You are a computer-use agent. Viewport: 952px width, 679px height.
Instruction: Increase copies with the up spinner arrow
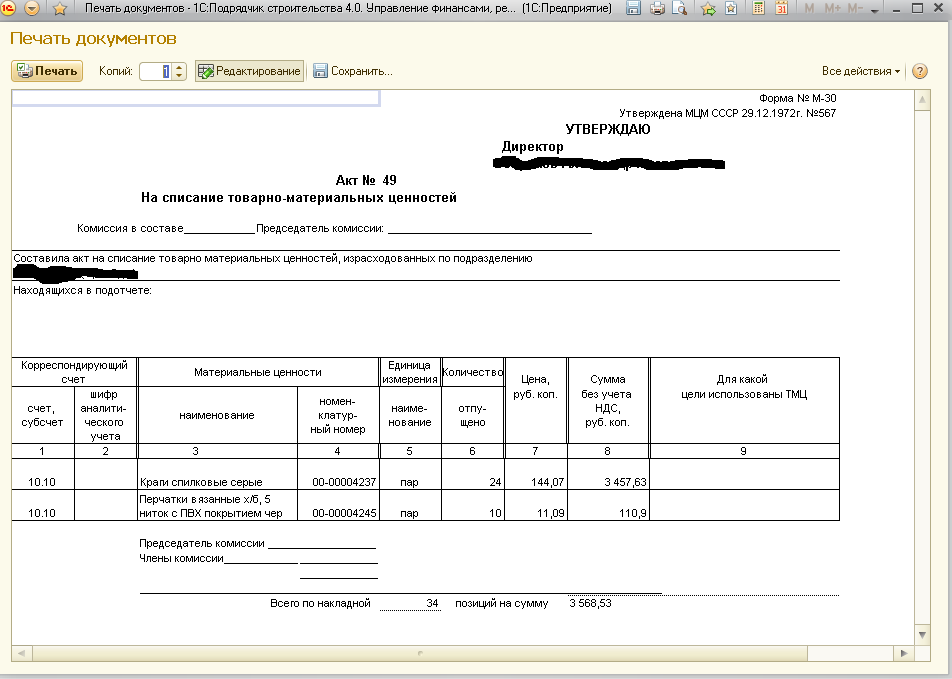click(179, 67)
